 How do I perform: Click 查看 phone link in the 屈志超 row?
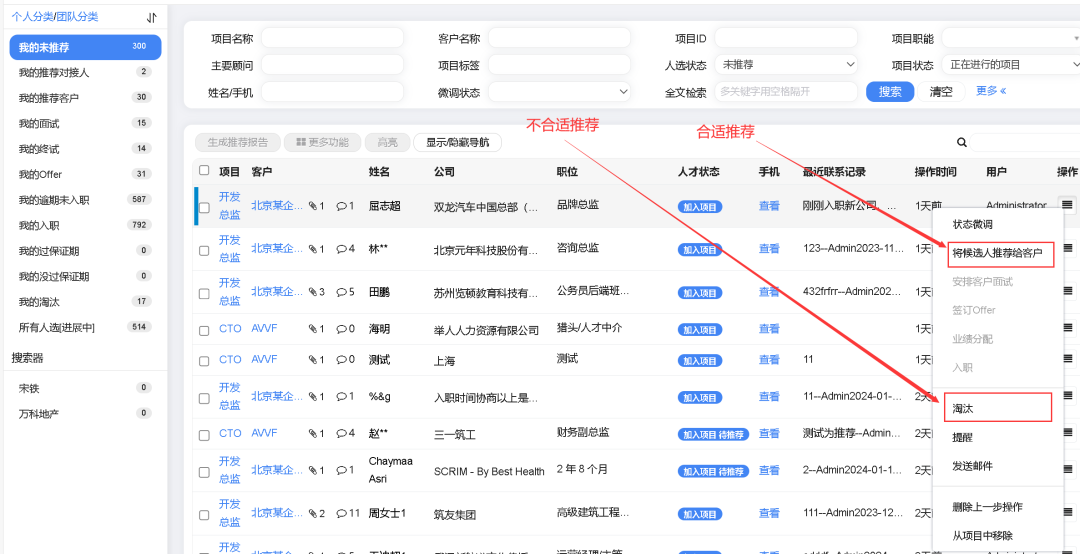(769, 205)
